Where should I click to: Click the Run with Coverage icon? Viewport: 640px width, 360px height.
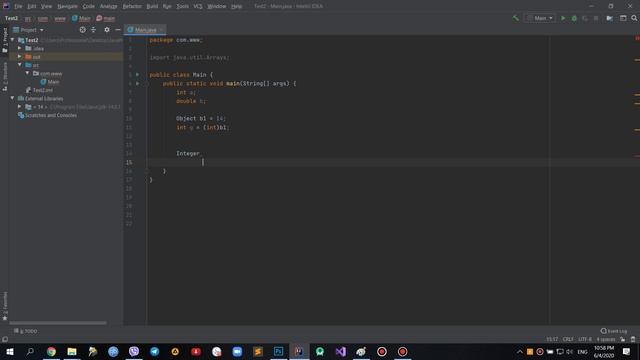tap(585, 18)
